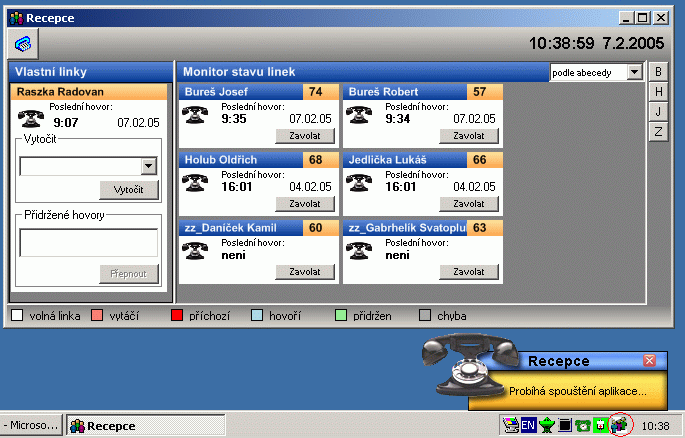Click extension number 68
This screenshot has width=685, height=438.
pyautogui.click(x=316, y=160)
